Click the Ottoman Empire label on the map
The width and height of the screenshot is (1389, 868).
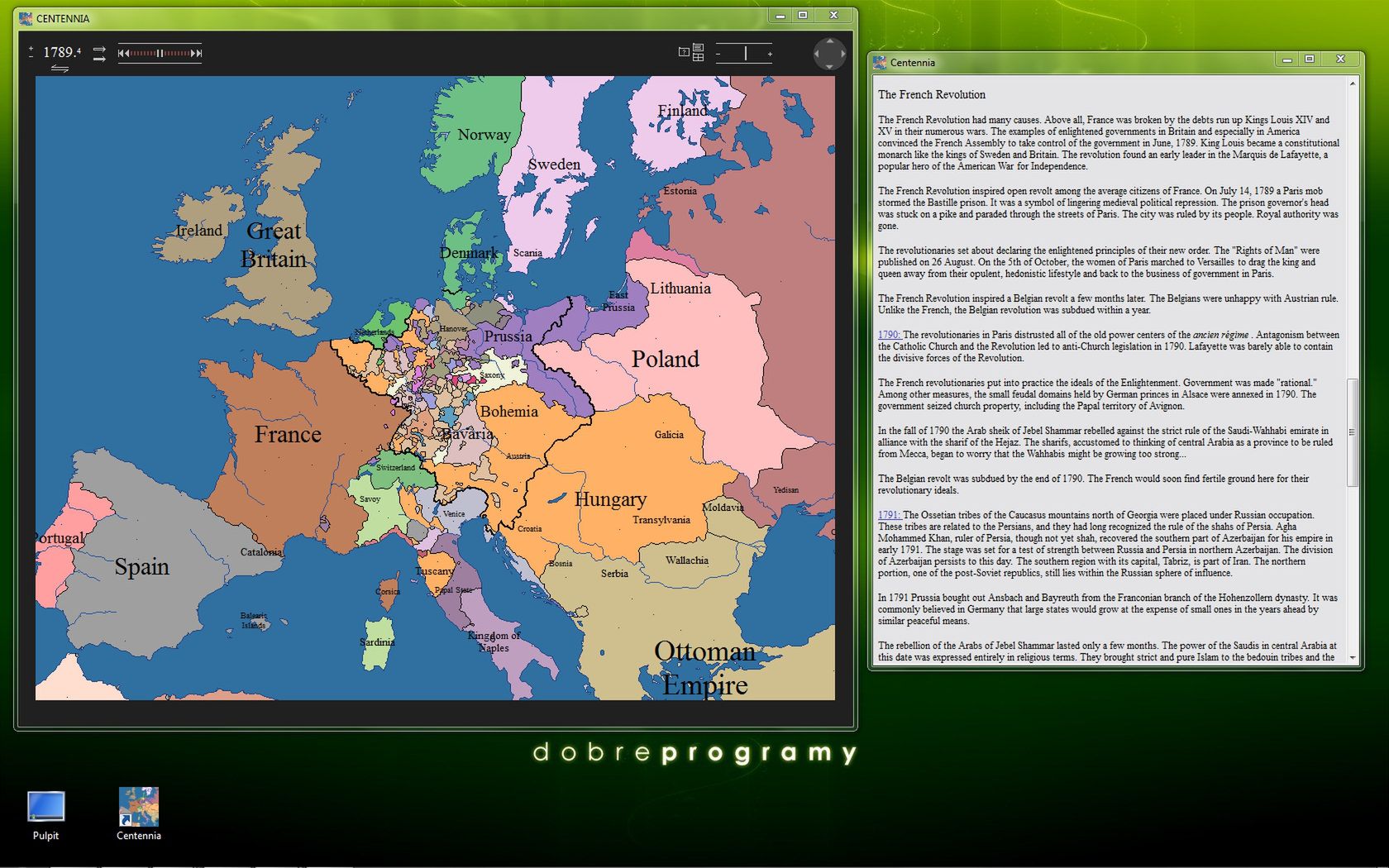[704, 668]
